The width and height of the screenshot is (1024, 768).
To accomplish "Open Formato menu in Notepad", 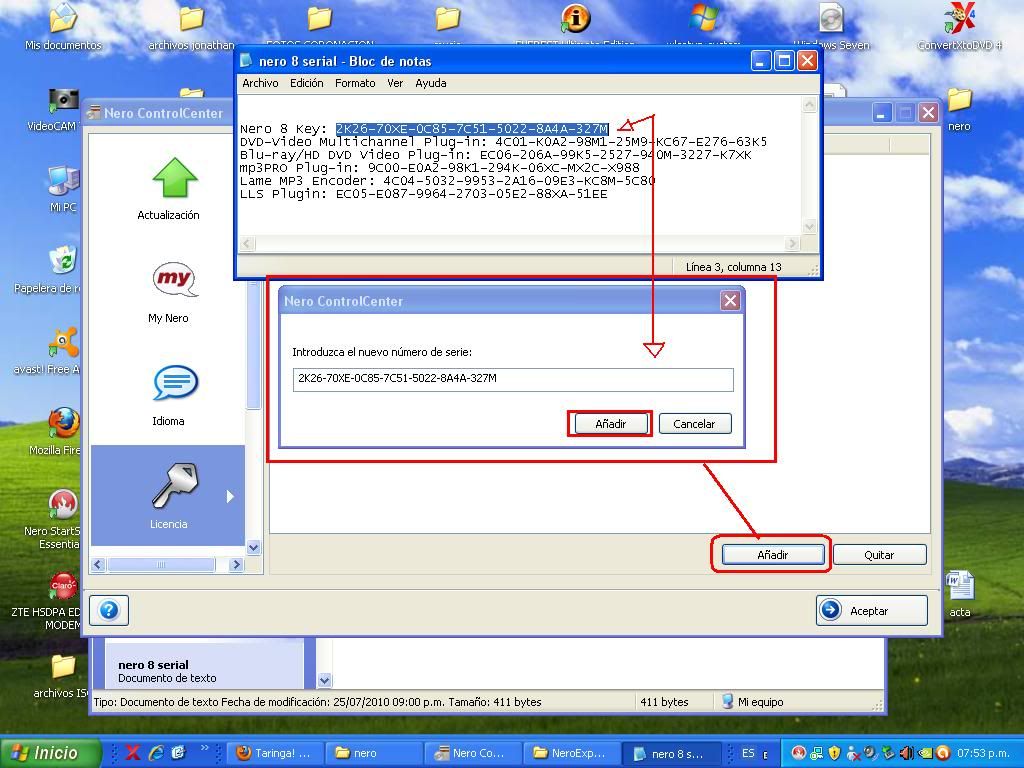I will click(x=355, y=83).
